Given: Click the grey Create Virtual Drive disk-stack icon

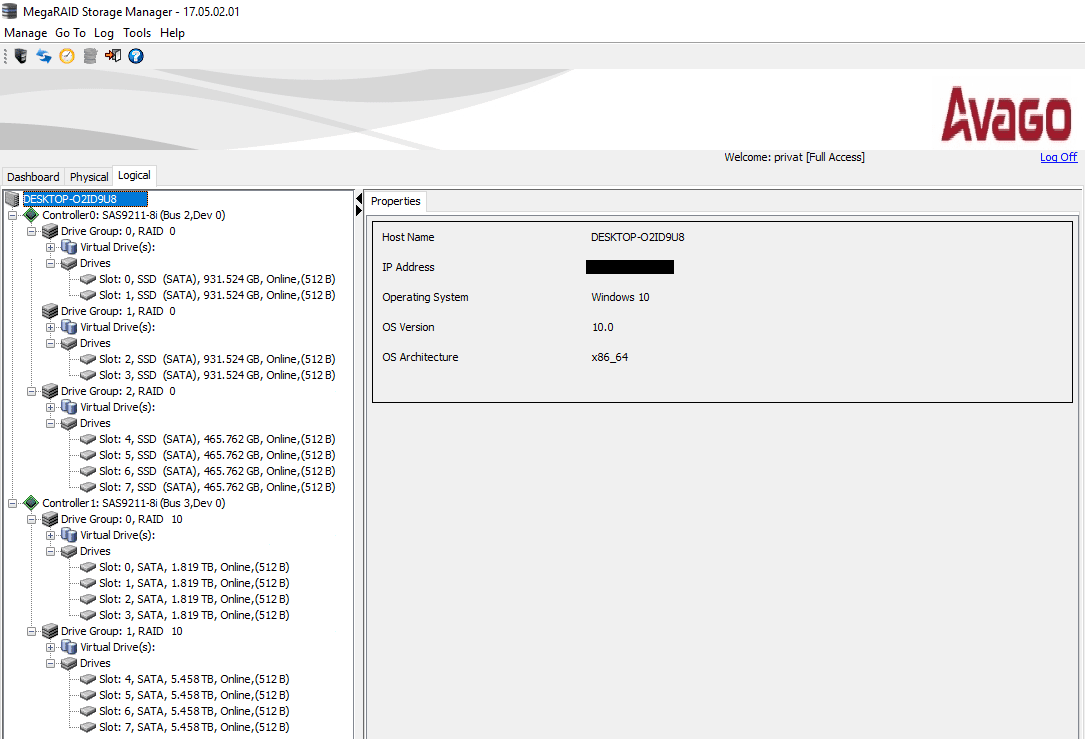Looking at the screenshot, I should [90, 56].
